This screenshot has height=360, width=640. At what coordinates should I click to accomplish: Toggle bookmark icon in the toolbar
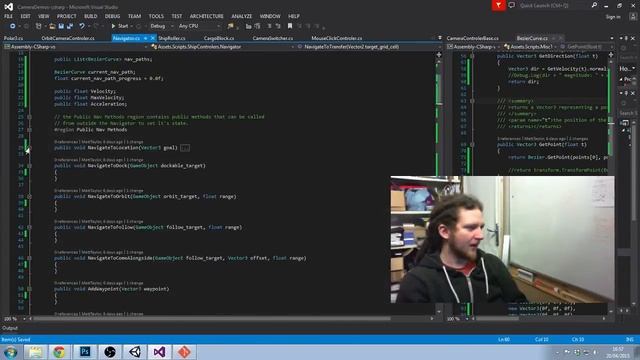[x=290, y=26]
